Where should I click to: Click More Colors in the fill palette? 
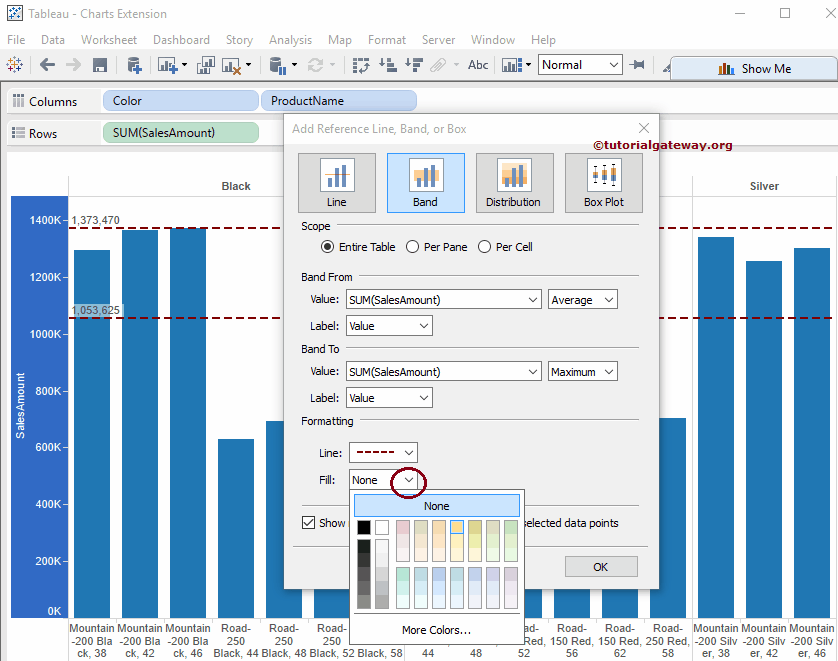(436, 630)
